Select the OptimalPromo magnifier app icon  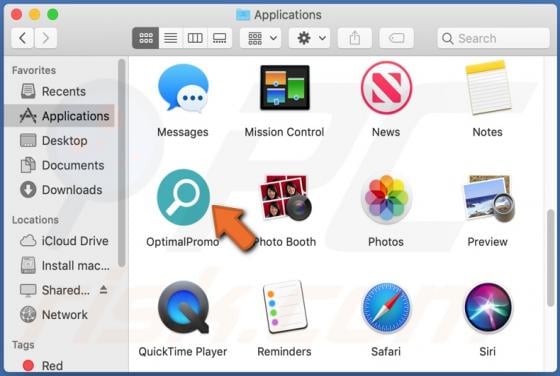pyautogui.click(x=183, y=197)
